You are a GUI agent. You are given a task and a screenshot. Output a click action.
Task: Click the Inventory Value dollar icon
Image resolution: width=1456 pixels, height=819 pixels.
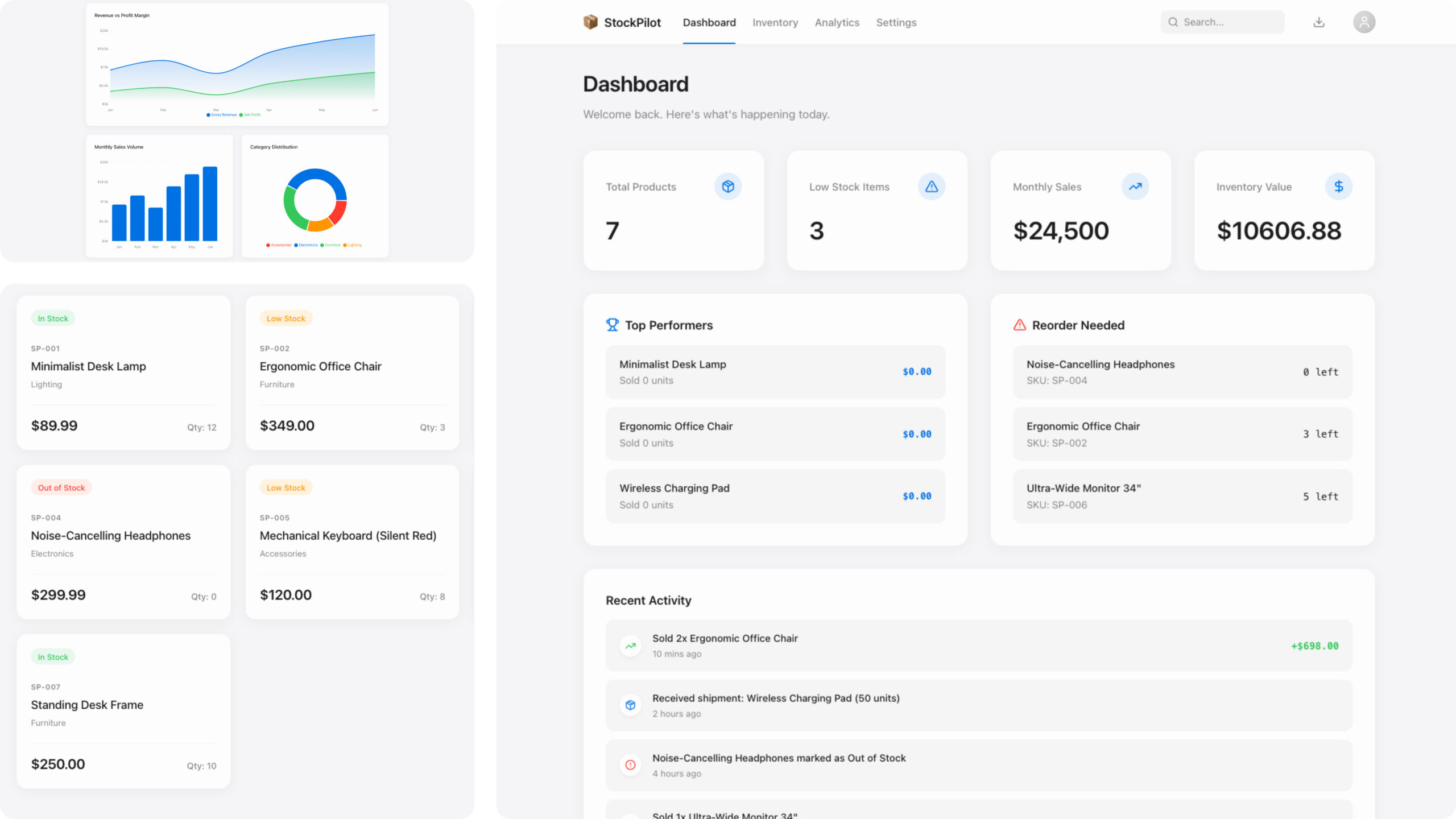click(1339, 187)
